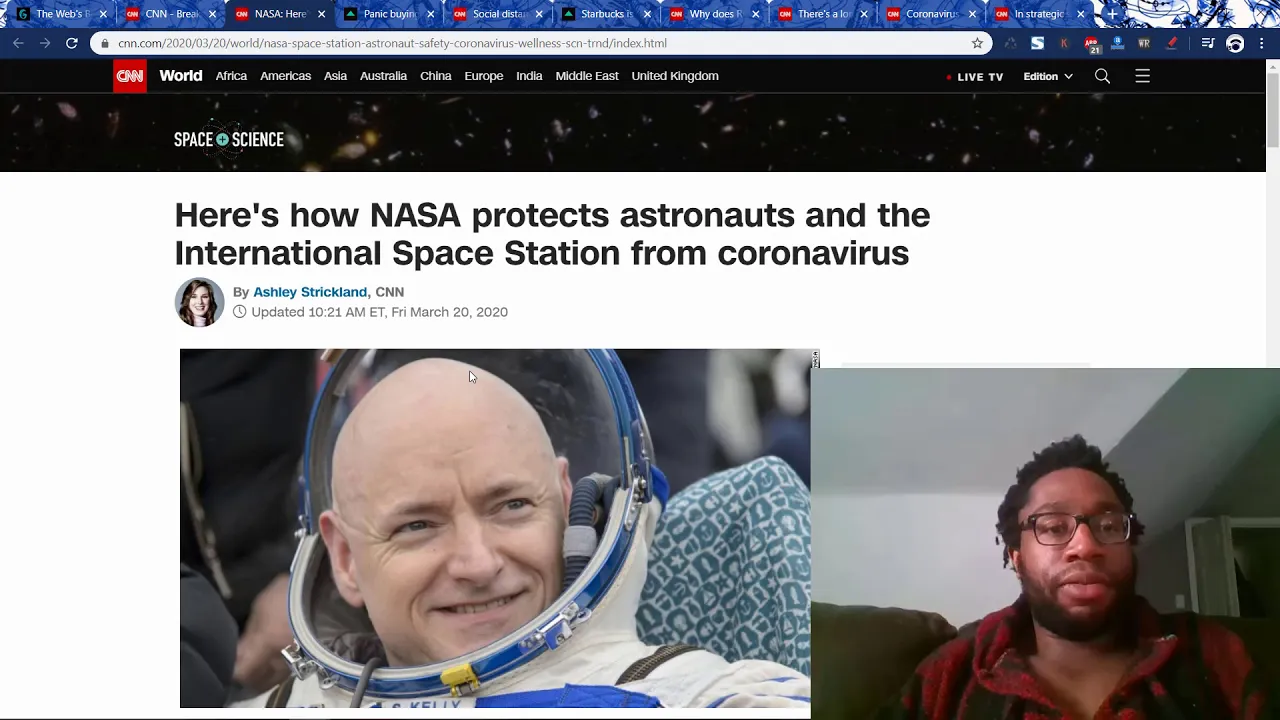Go to Americas section
Viewport: 1280px width, 720px height.
click(x=285, y=76)
